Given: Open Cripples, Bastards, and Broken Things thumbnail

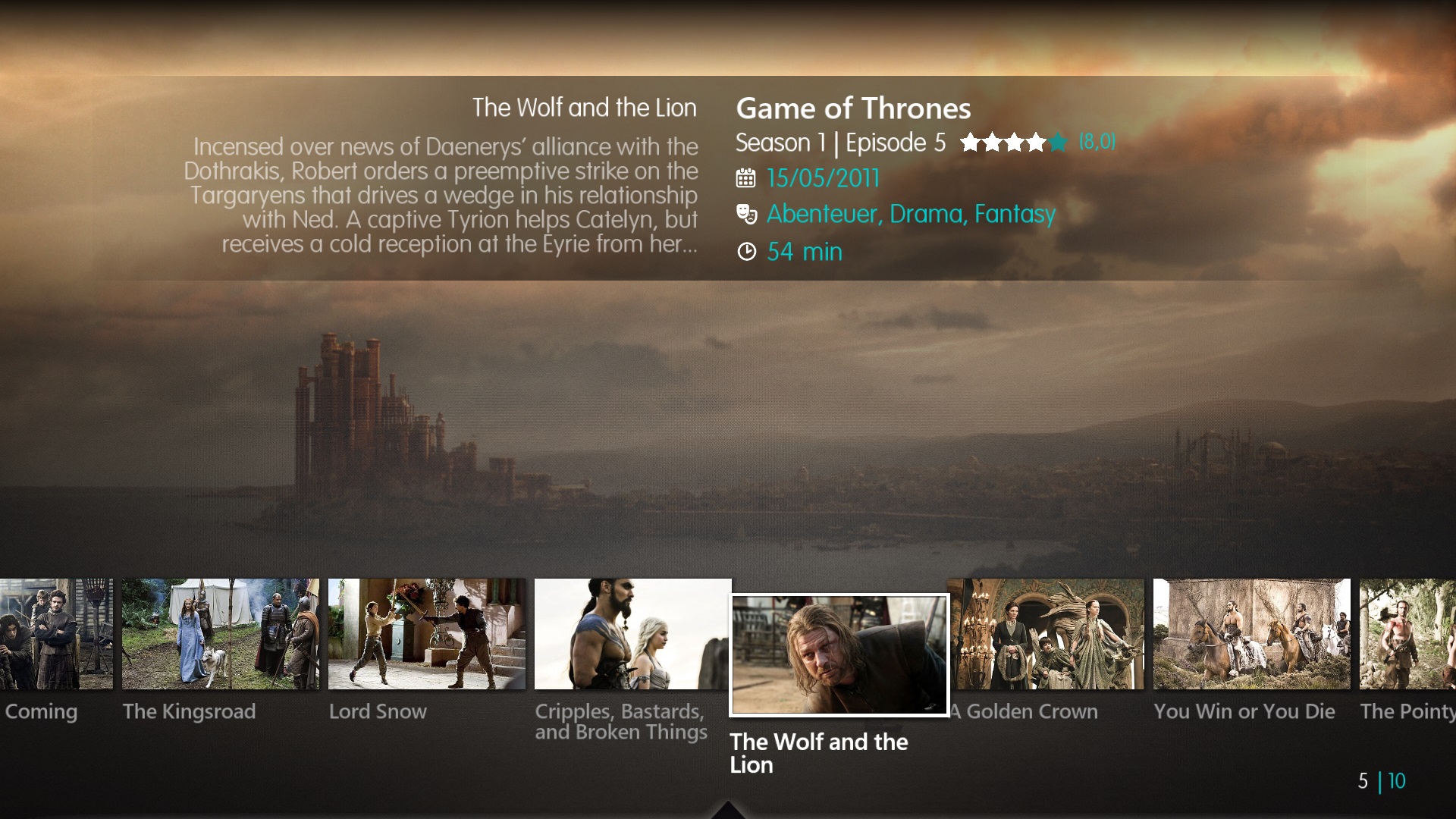Looking at the screenshot, I should click(x=632, y=634).
